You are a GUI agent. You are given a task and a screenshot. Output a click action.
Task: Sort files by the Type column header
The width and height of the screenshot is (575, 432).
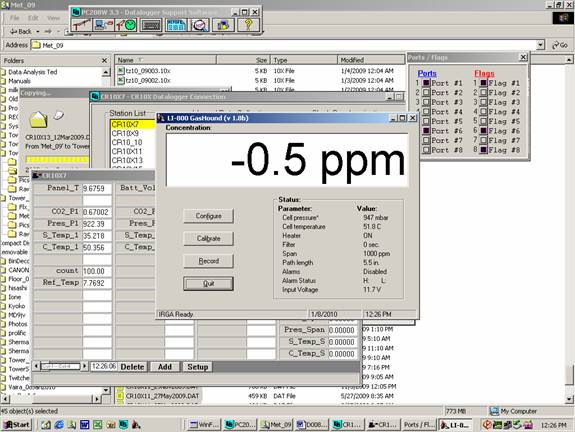304,60
